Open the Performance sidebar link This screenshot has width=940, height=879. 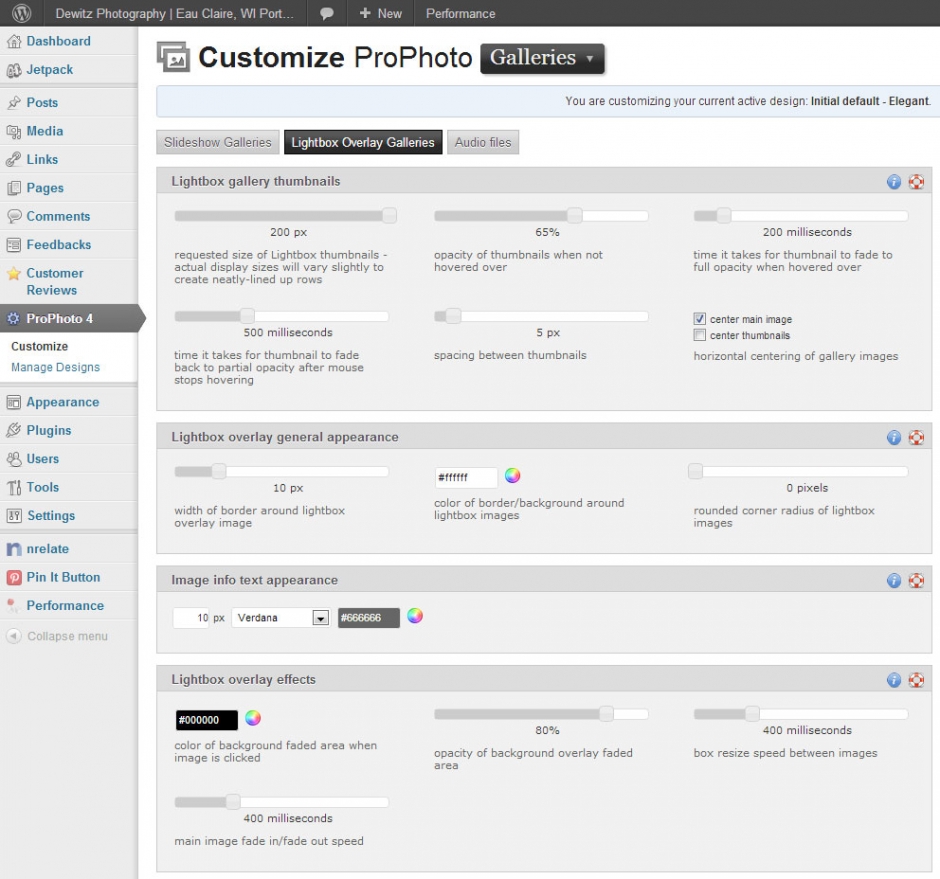pos(65,606)
